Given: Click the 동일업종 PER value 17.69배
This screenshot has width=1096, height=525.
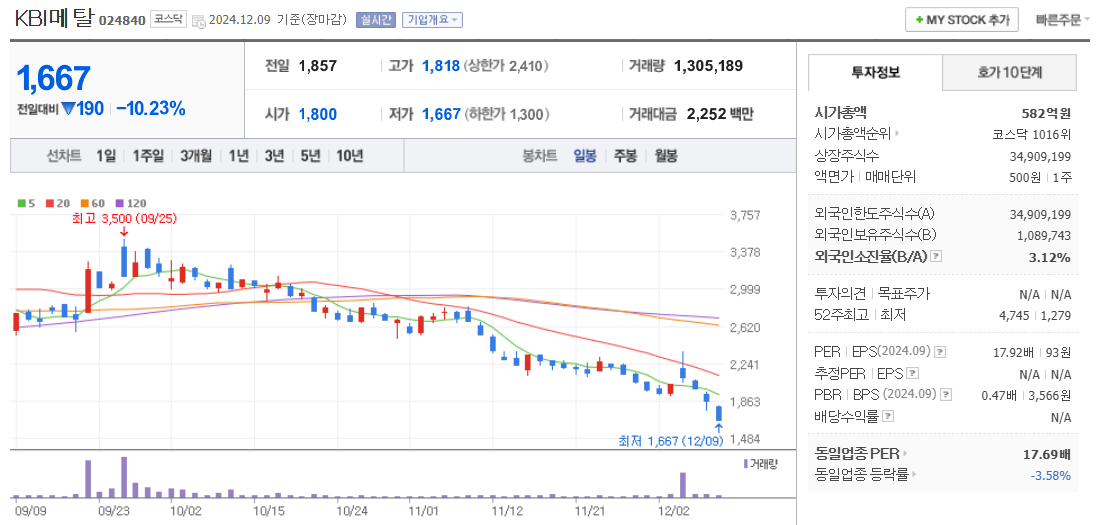Looking at the screenshot, I should (x=1046, y=454).
